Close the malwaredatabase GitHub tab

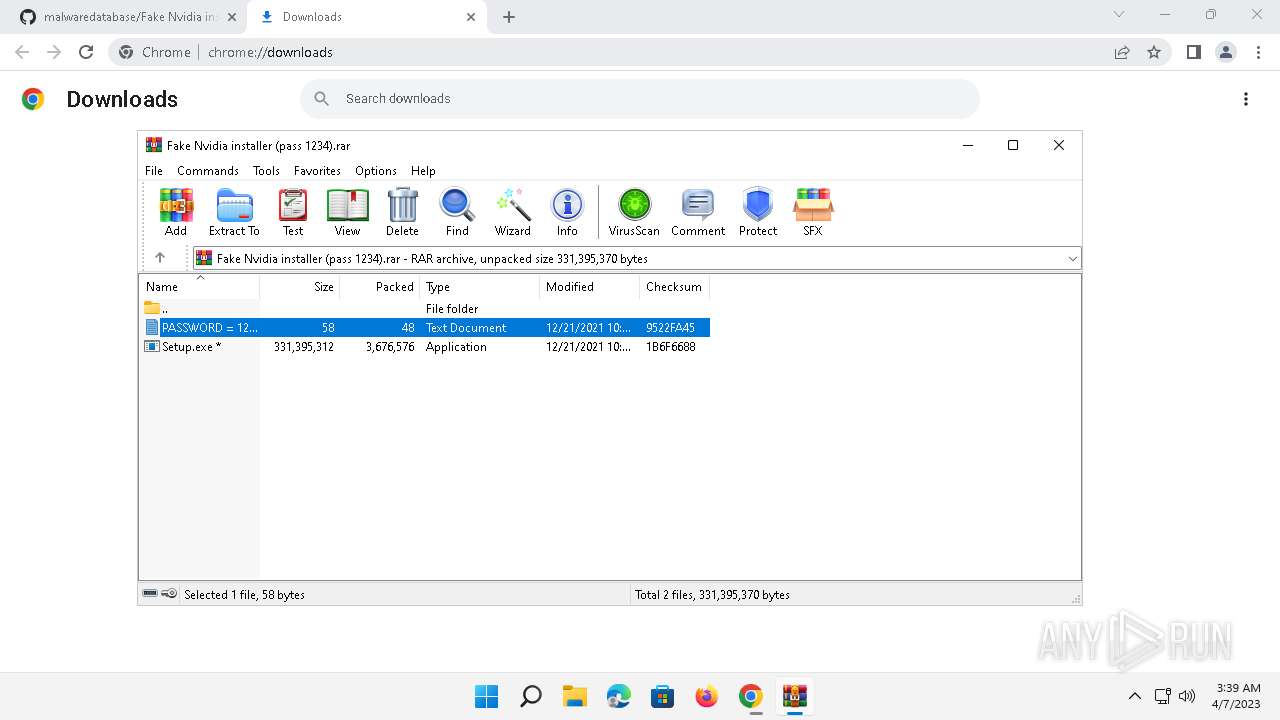pos(231,17)
